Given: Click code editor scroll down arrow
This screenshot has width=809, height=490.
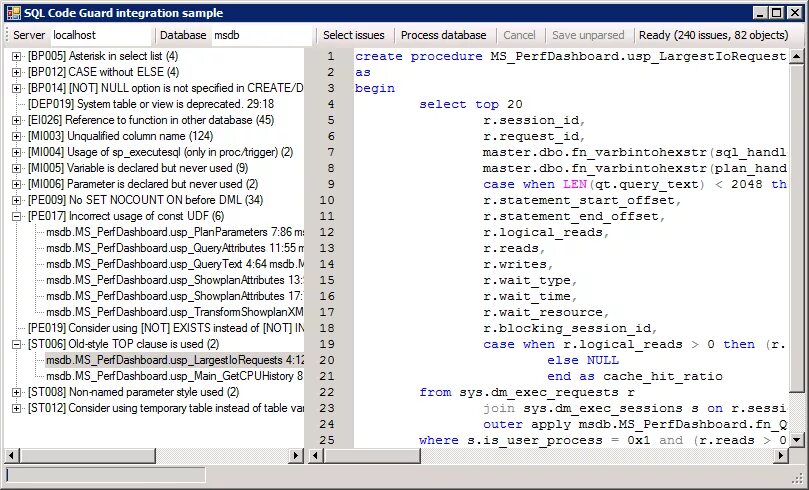Looking at the screenshot, I should (797, 440).
